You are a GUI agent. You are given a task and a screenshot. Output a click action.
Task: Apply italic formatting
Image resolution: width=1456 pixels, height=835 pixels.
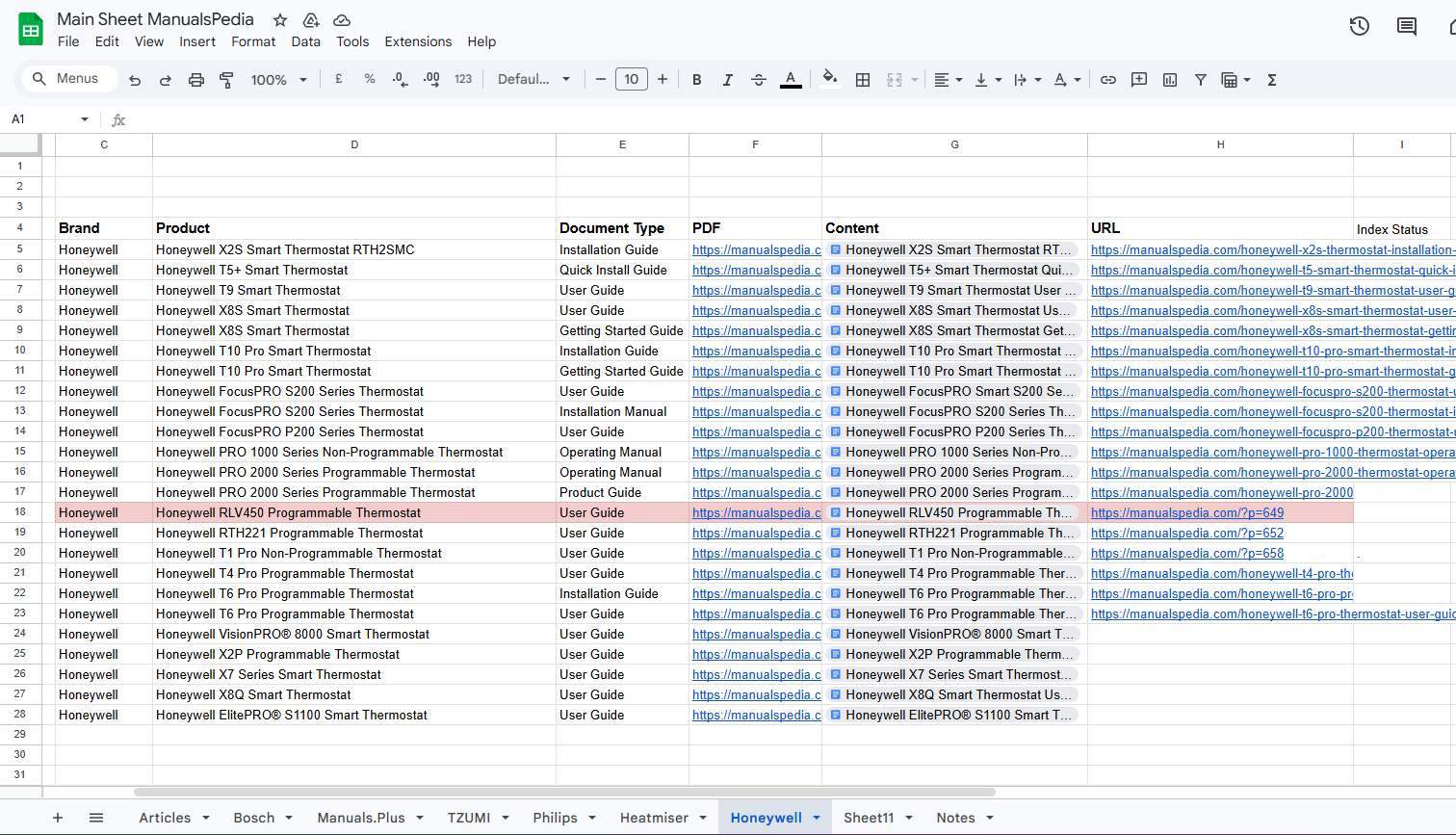click(728, 80)
